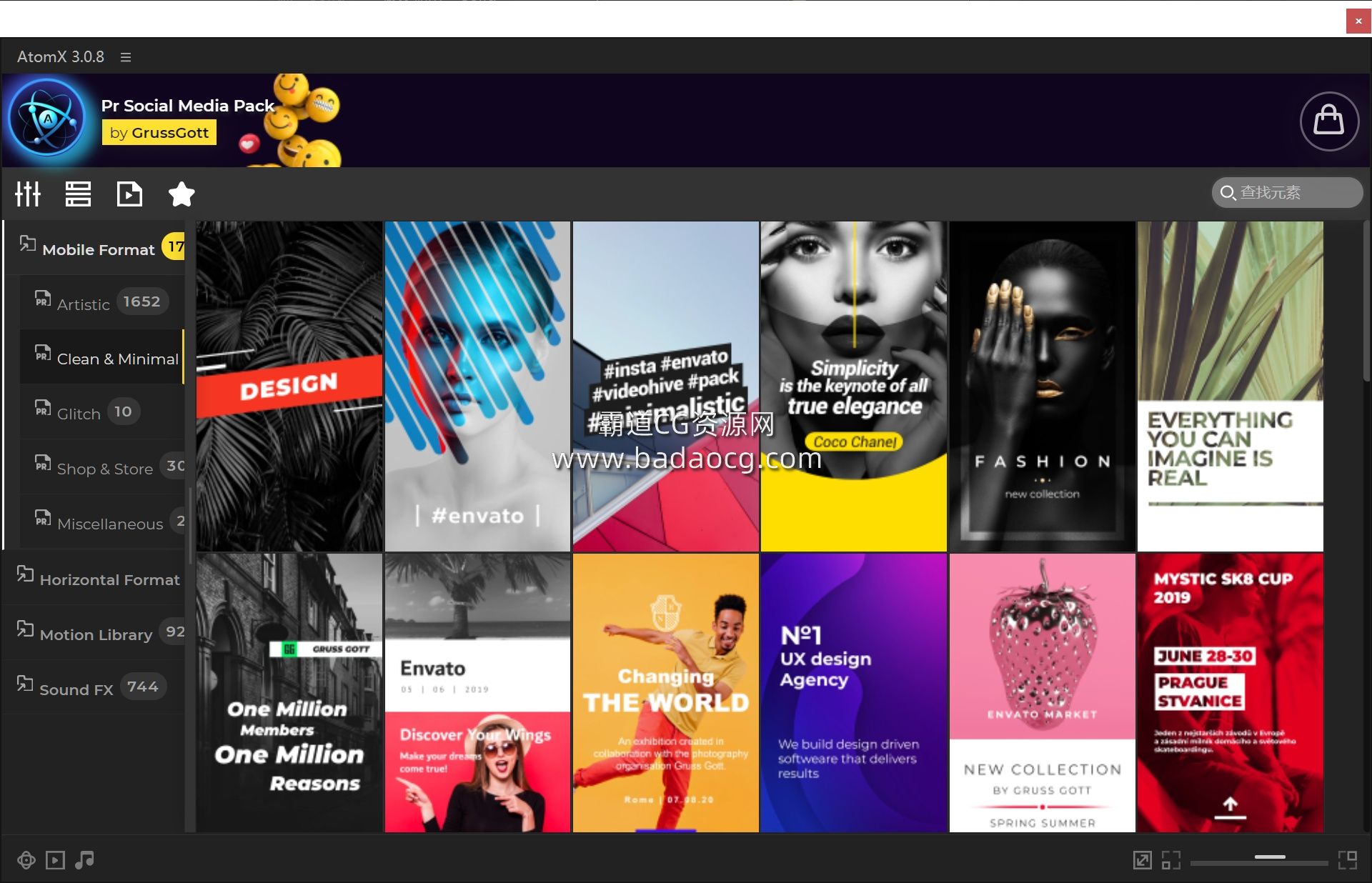Click the template grid vertical scrollbar
Screen dimensions: 1372x883
1367,300
